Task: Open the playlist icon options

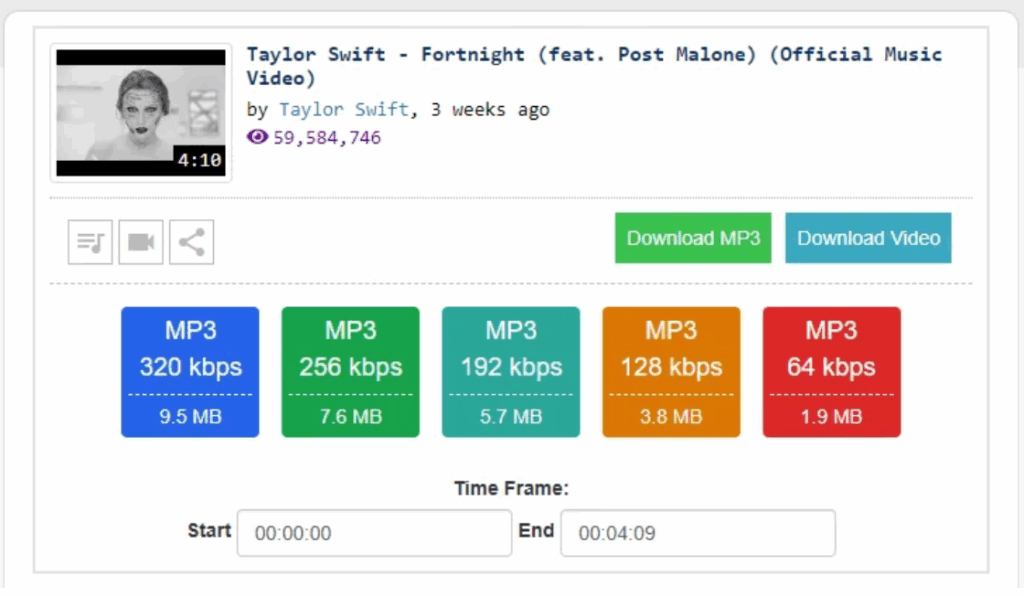Action: point(89,242)
